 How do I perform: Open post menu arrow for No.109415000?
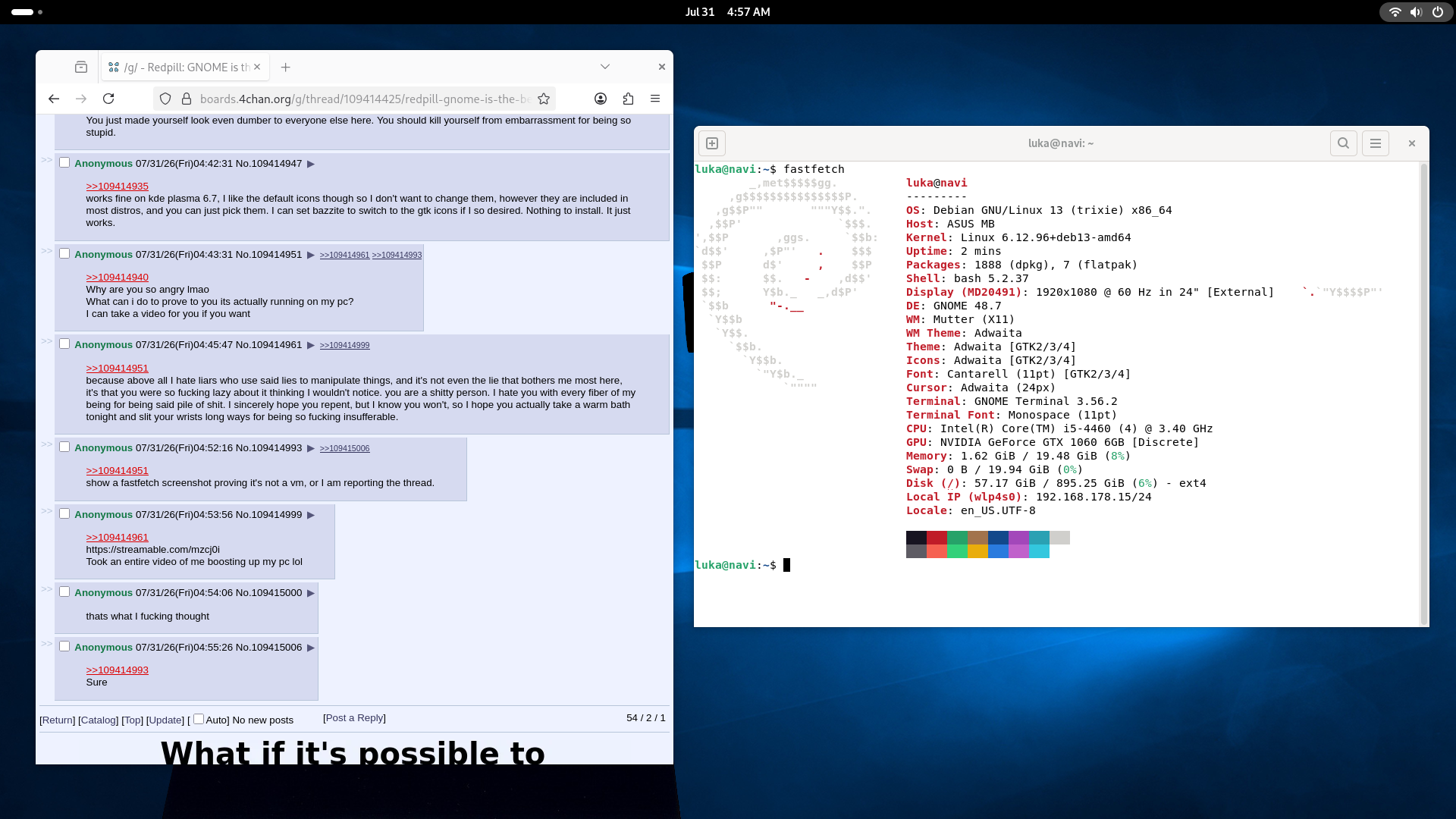[x=311, y=593]
